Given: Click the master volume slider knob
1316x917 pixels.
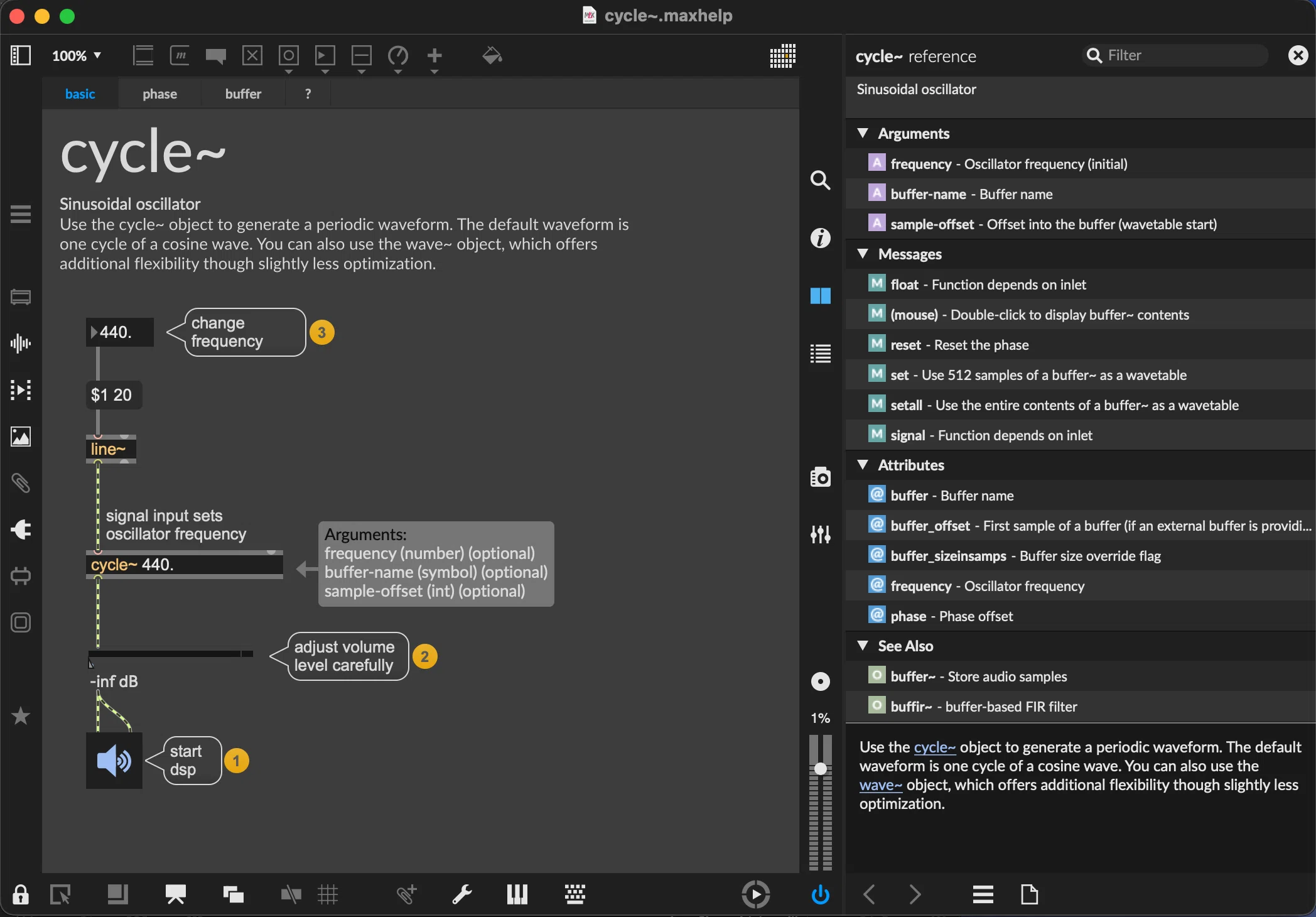Looking at the screenshot, I should click(x=820, y=769).
